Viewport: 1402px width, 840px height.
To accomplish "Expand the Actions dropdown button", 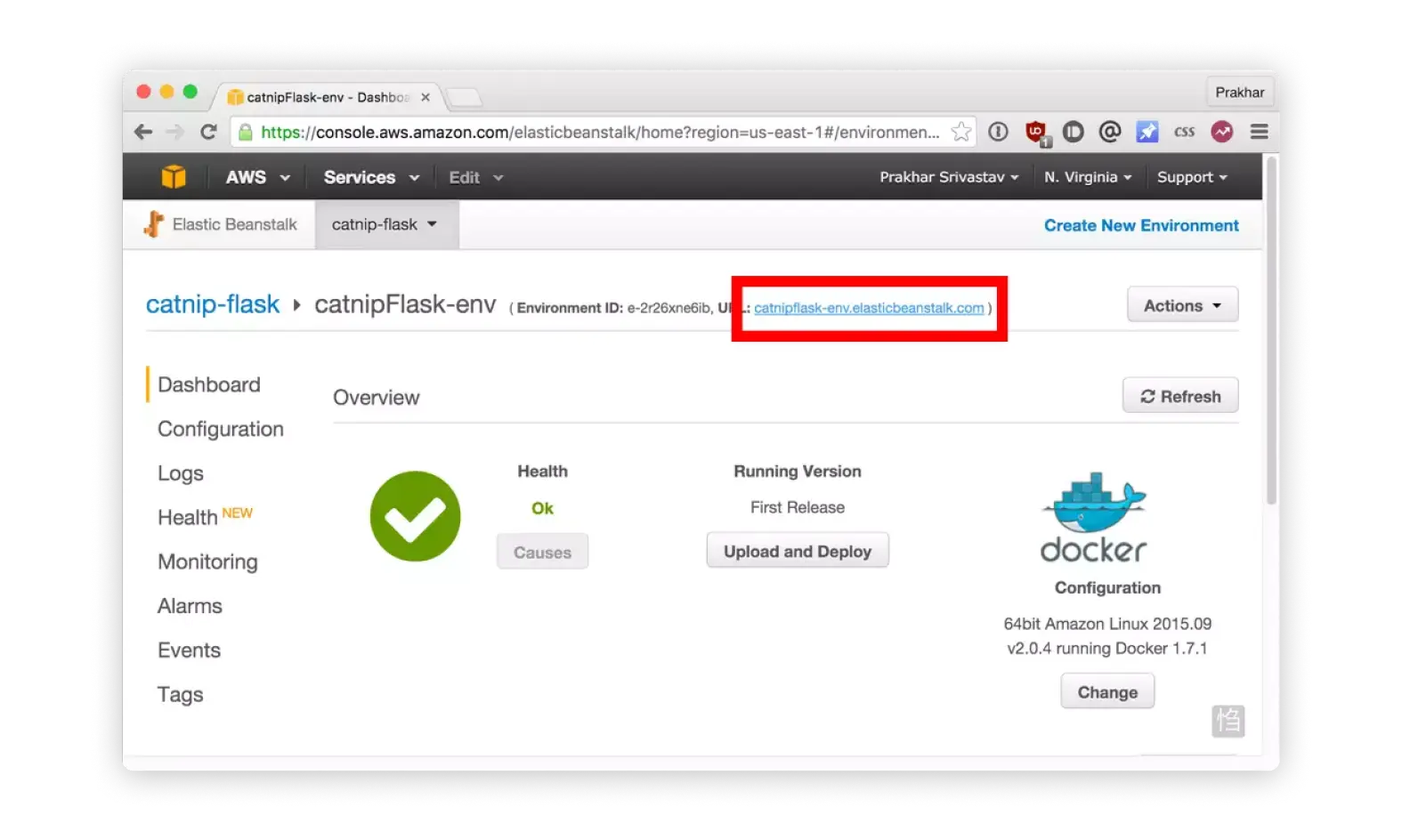I will coord(1181,305).
